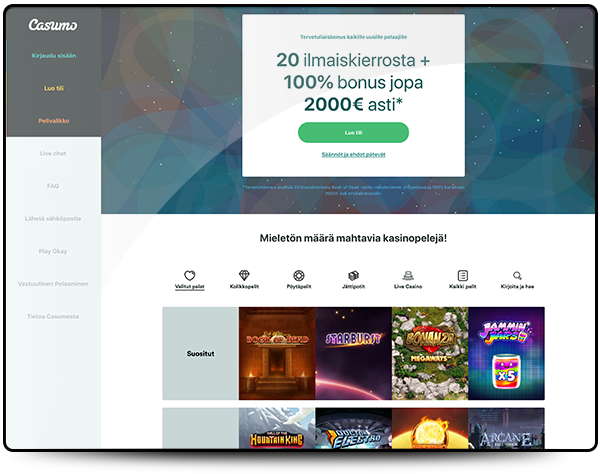Open the Mountain King game thumbnail
The image size is (600, 474).
[277, 428]
